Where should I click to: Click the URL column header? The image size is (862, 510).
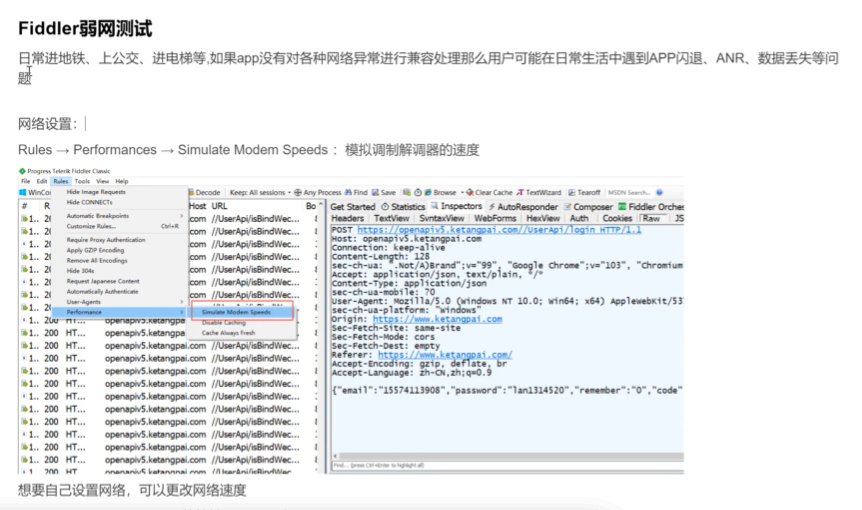219,206
